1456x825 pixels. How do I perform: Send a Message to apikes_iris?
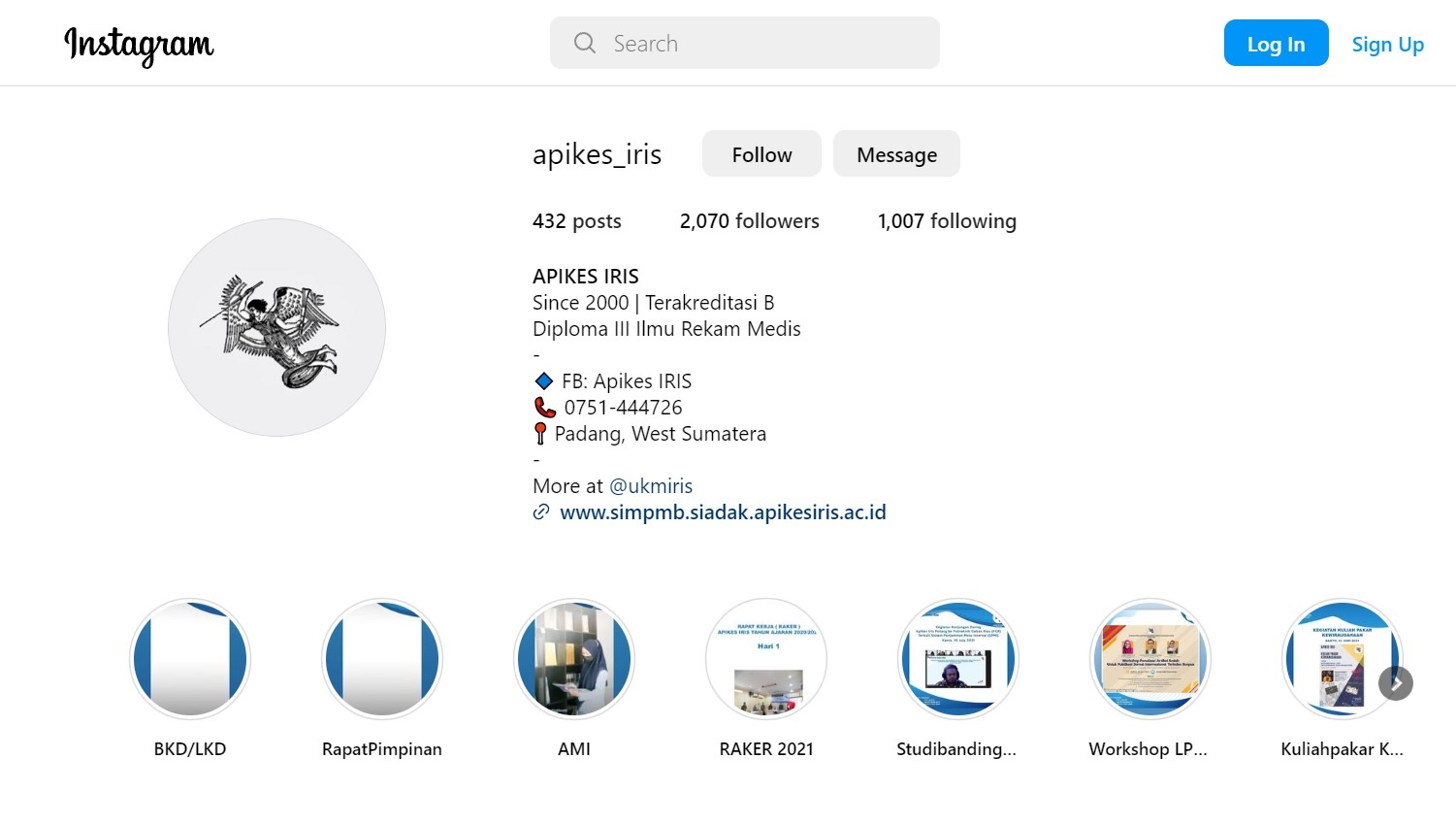[896, 154]
